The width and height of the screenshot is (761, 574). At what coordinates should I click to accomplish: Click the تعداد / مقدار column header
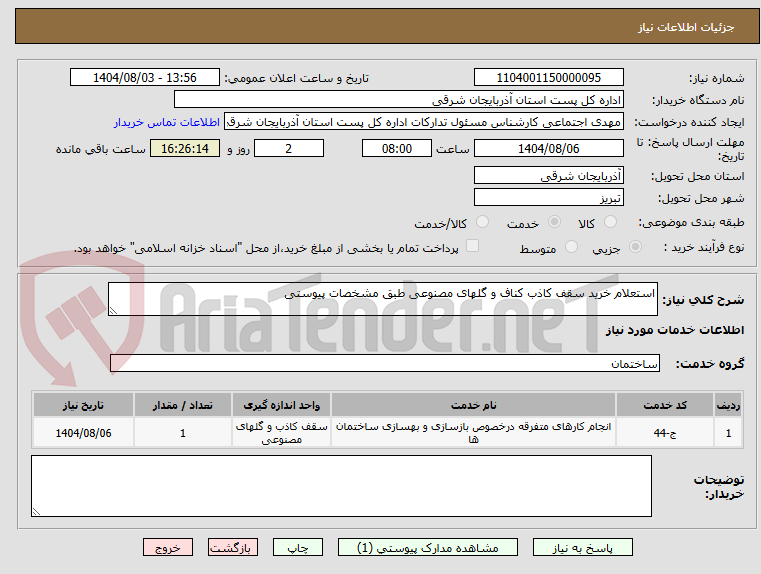pos(182,405)
